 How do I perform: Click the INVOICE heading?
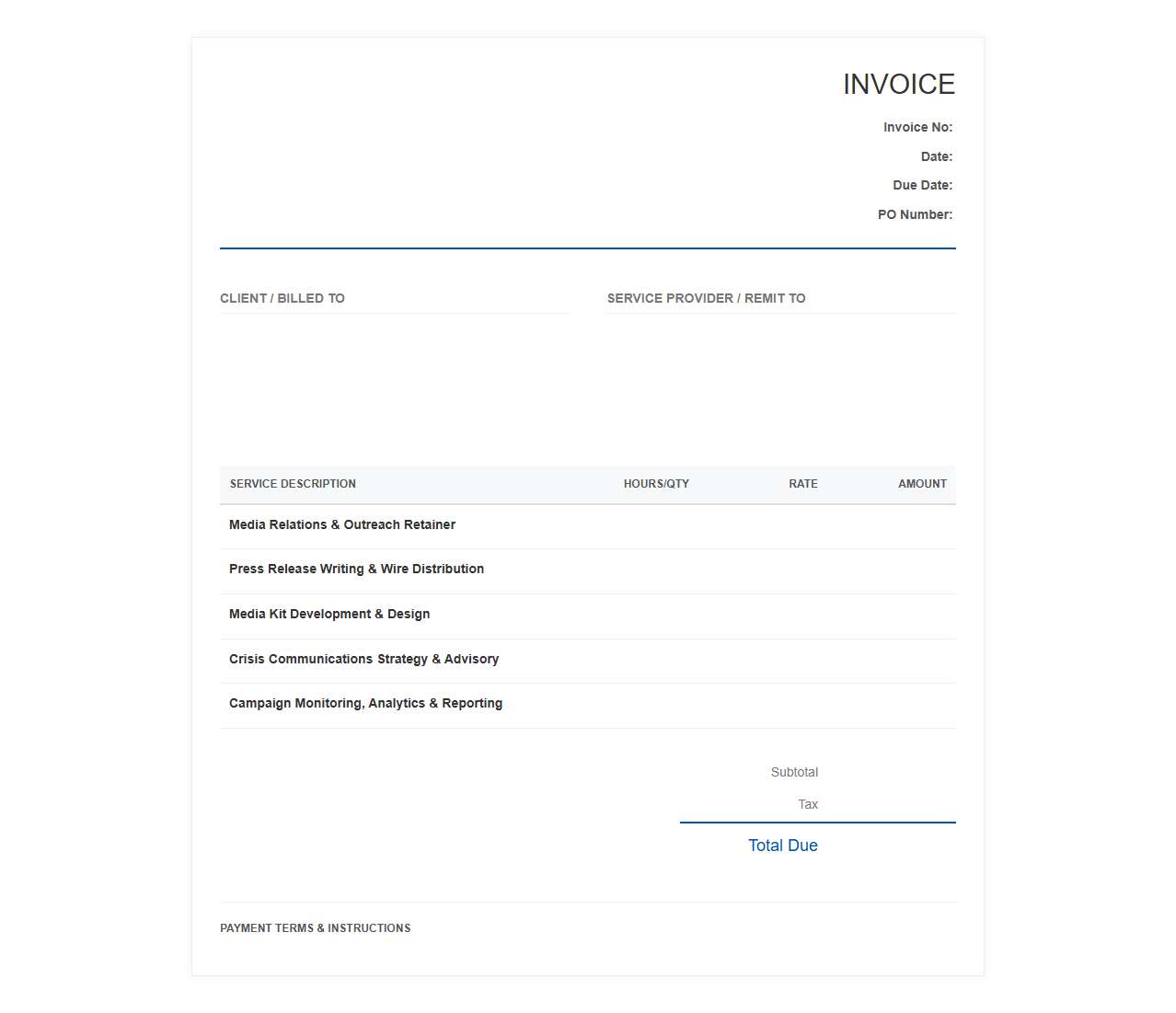click(899, 84)
